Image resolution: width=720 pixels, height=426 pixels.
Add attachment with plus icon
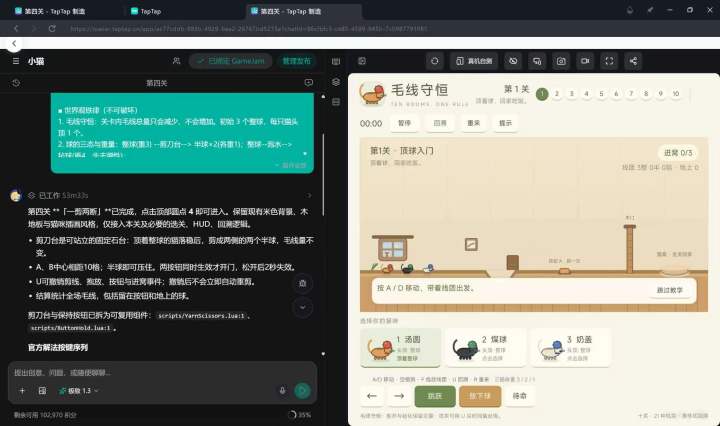[x=22, y=391]
